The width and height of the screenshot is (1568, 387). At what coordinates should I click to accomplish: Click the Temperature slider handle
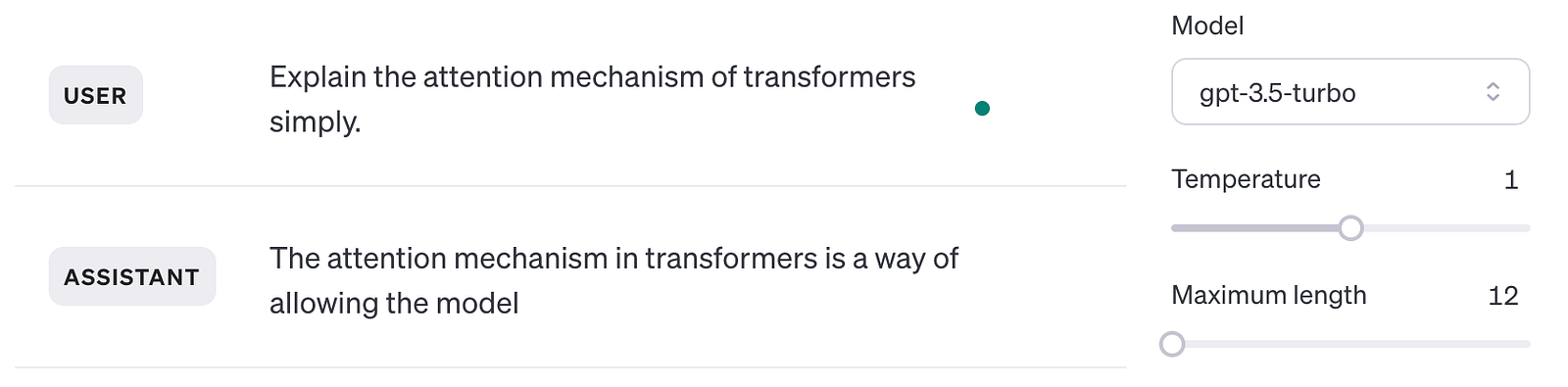[x=1350, y=228]
